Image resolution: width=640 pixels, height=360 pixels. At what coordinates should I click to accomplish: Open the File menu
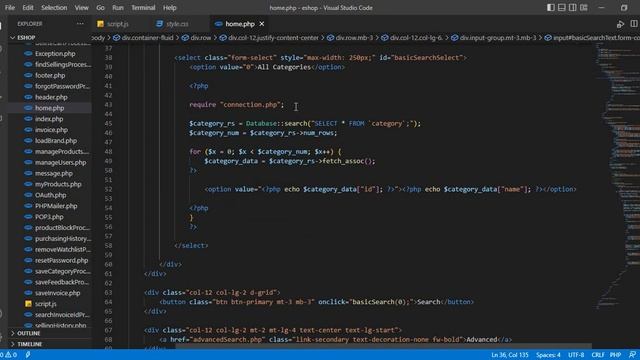[10, 7]
